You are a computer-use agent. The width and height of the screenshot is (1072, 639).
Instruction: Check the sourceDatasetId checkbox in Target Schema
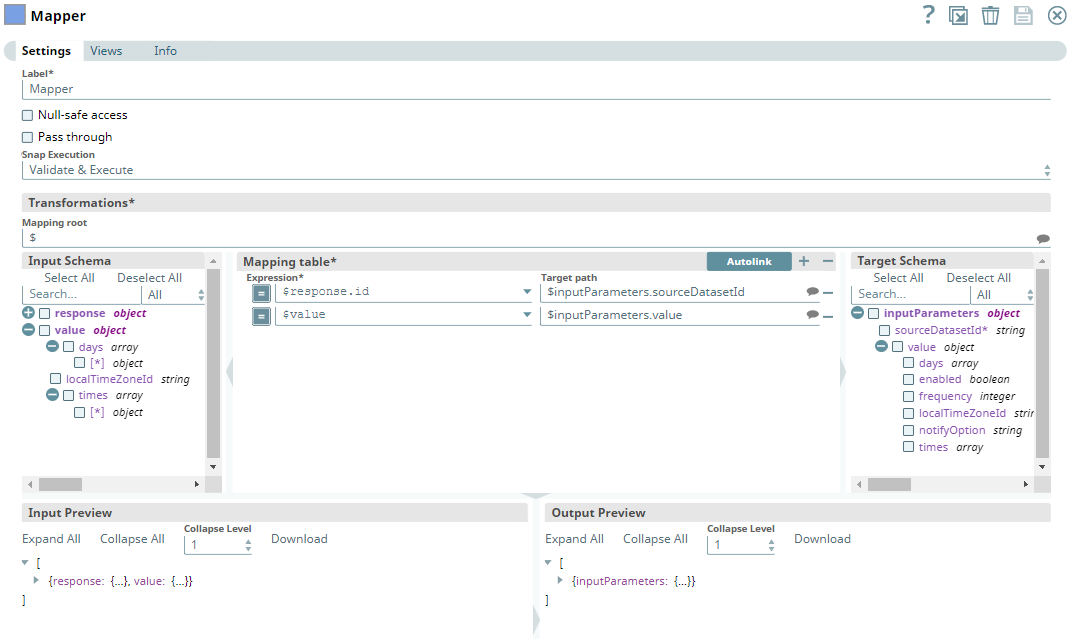884,331
